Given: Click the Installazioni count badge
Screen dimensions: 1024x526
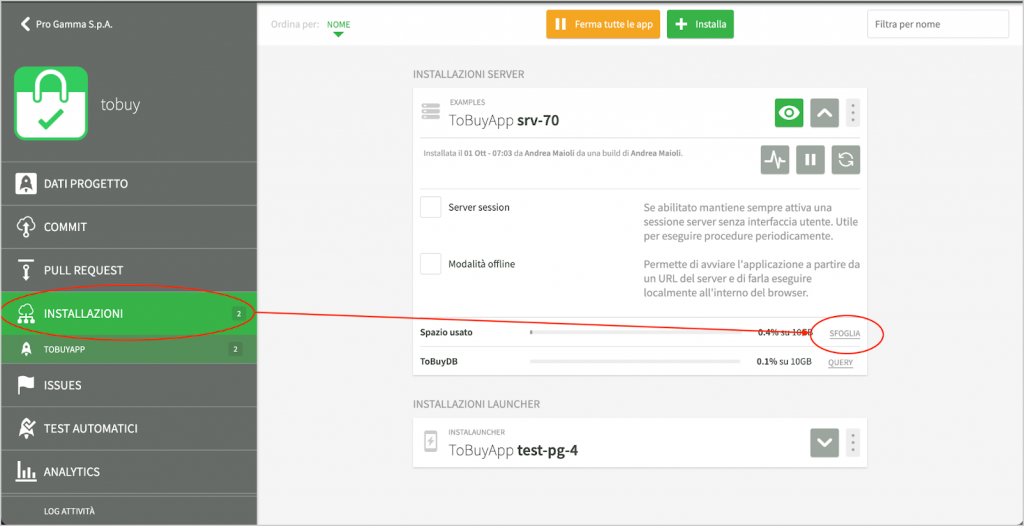Looking at the screenshot, I should tap(238, 314).
